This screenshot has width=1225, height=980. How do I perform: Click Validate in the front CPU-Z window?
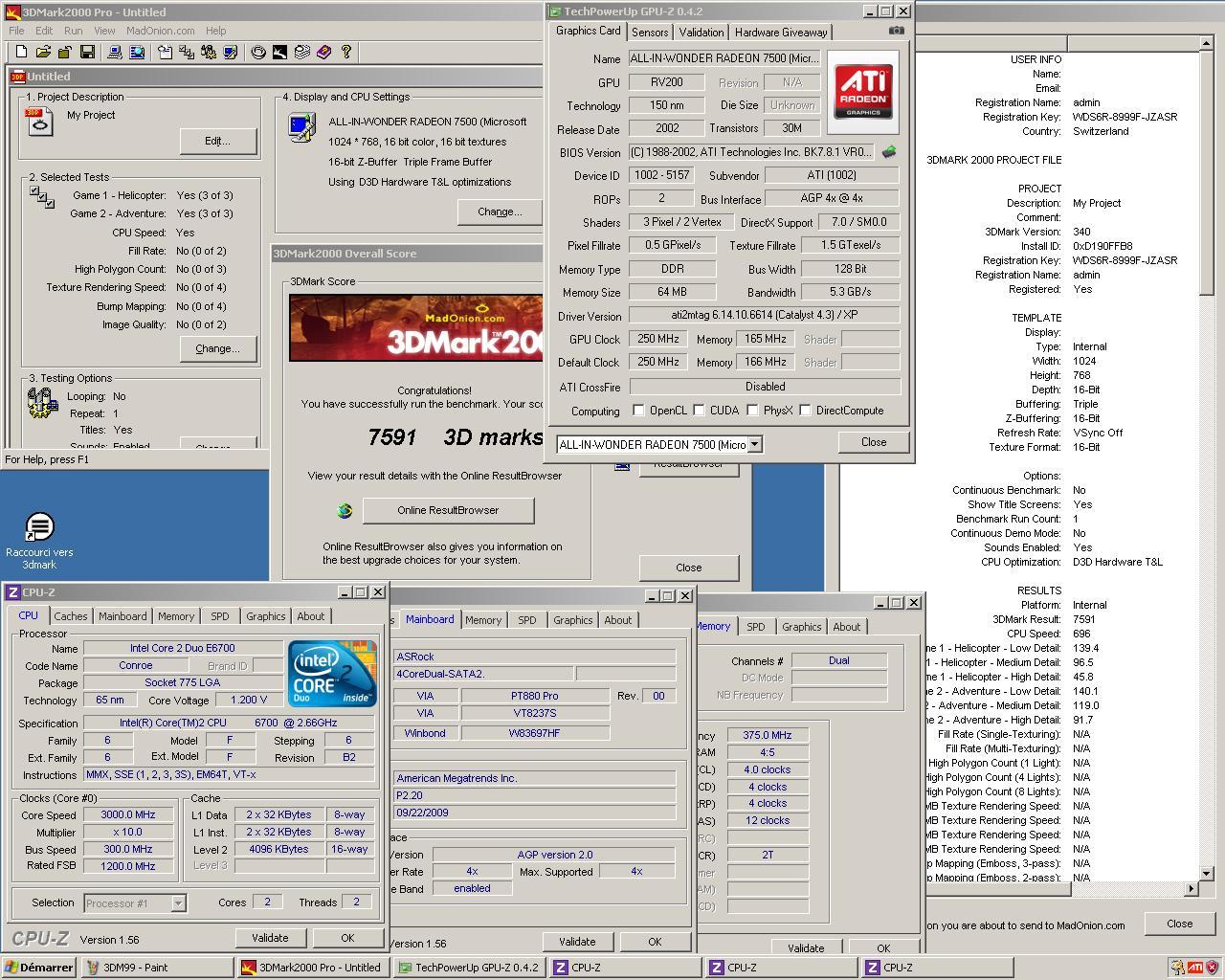270,938
